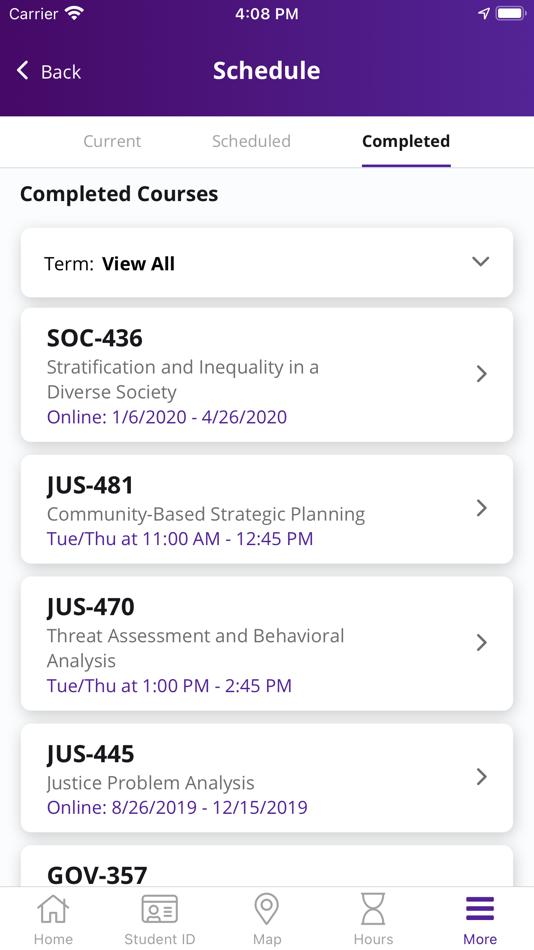This screenshot has width=534, height=950.
Task: Switch to the Current tab
Action: (x=112, y=141)
